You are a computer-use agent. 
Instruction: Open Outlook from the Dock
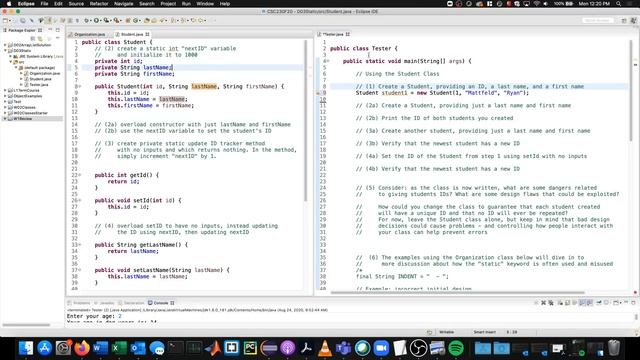(x=138, y=348)
